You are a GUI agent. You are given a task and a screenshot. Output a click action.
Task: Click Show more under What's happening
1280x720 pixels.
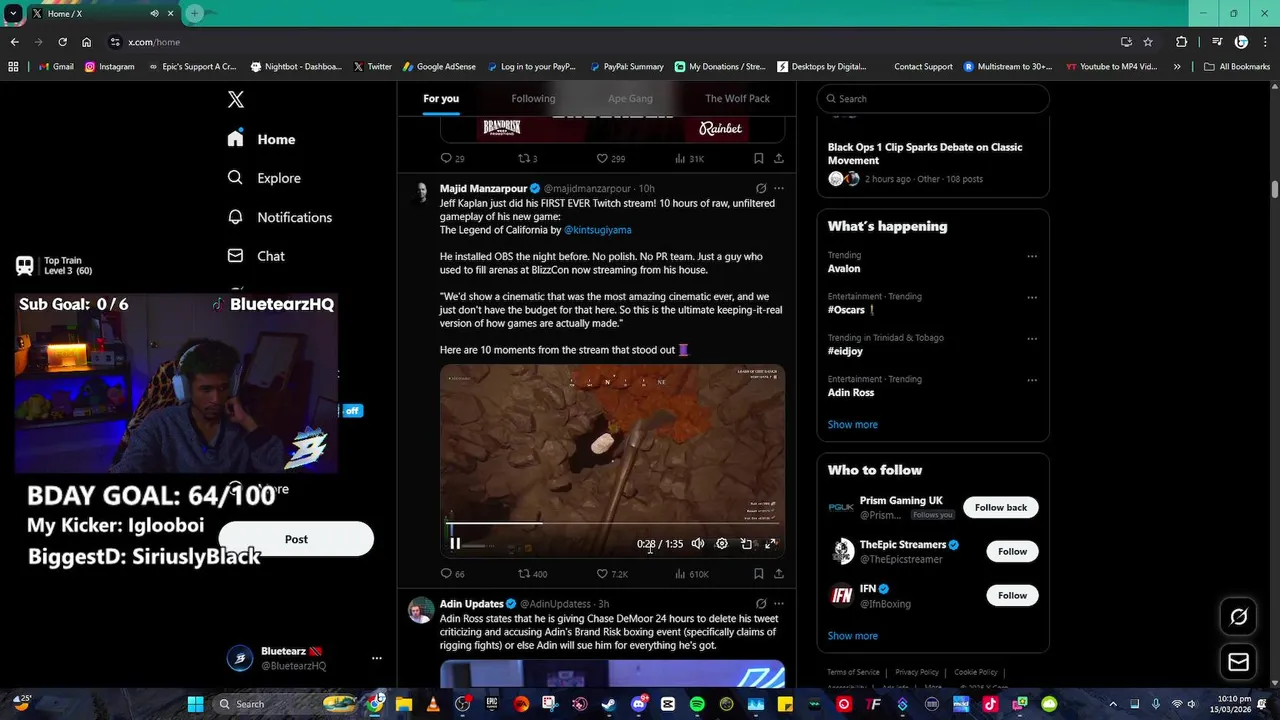click(x=852, y=424)
